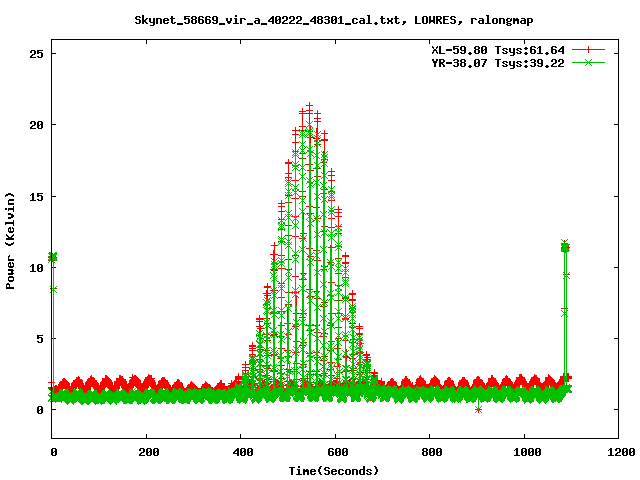The image size is (640, 480).
Task: Click the x-axis tick label 1200
Action: [621, 452]
